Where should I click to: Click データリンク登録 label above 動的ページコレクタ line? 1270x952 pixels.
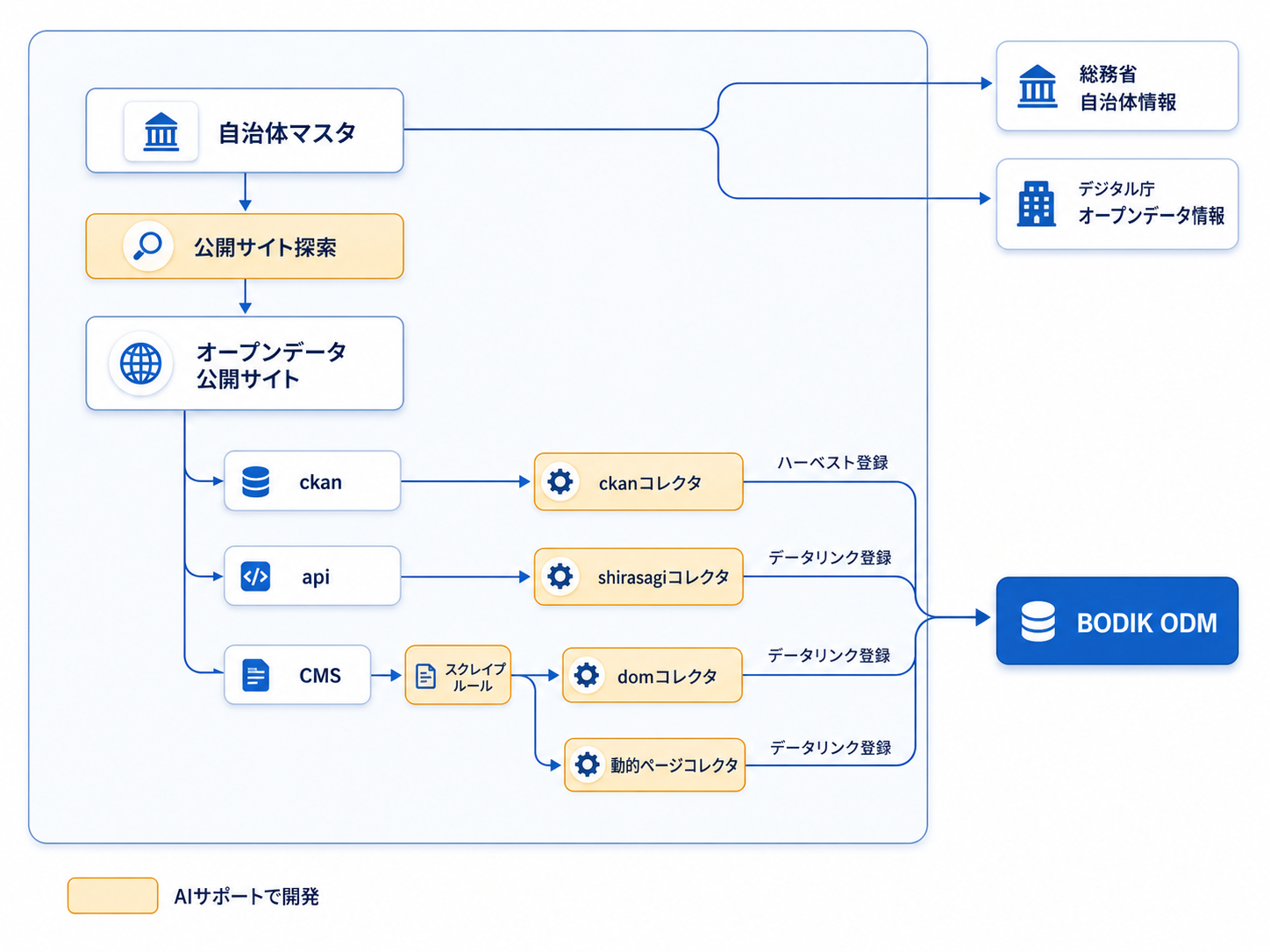click(831, 747)
